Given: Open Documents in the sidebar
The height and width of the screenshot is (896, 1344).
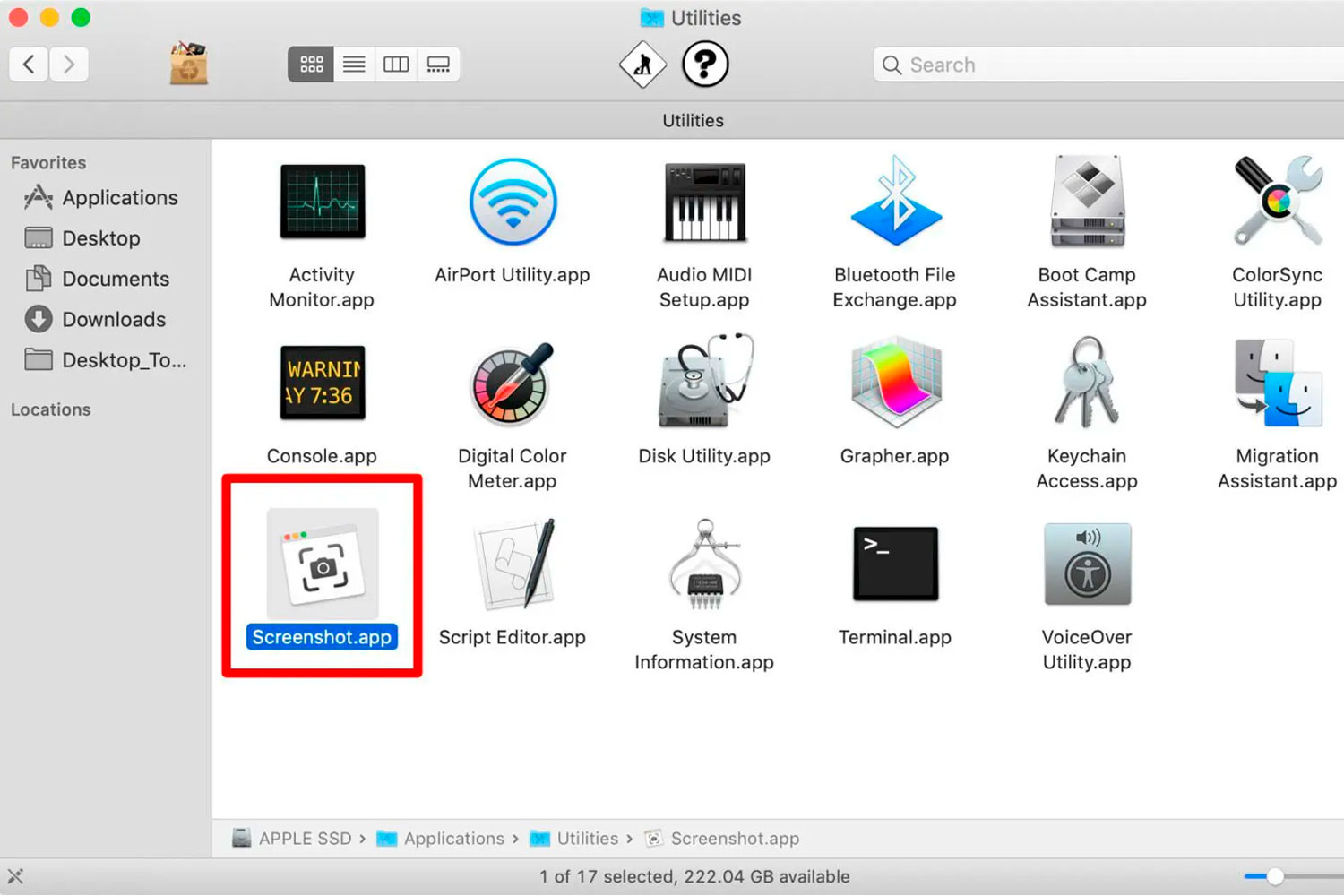Looking at the screenshot, I should pos(97,279).
